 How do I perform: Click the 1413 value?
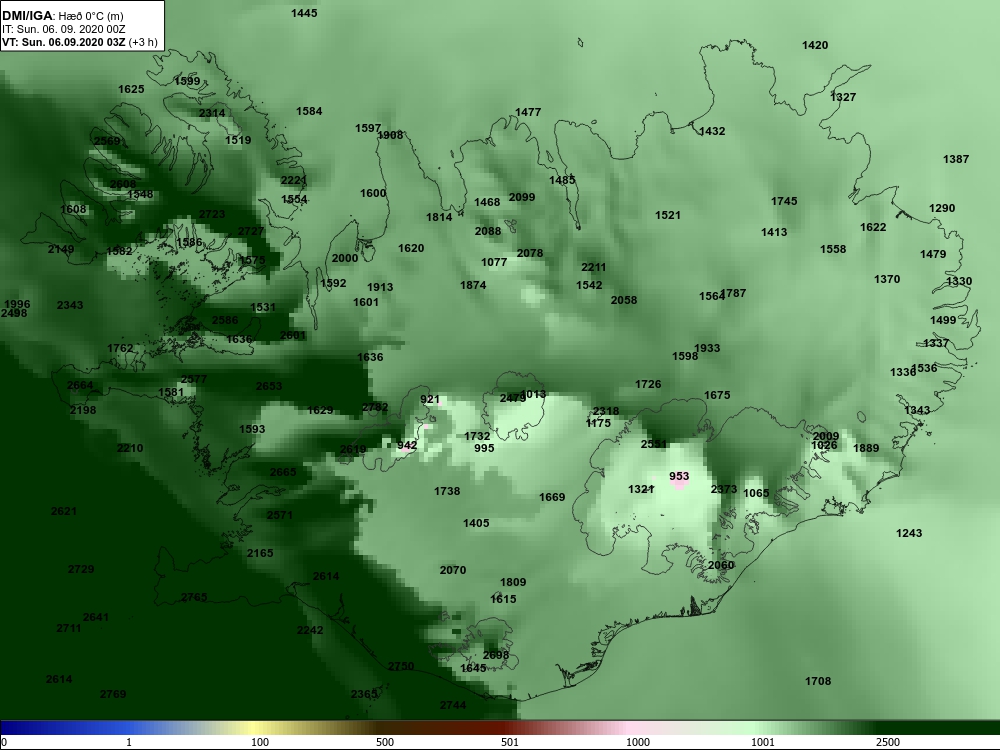coord(774,232)
